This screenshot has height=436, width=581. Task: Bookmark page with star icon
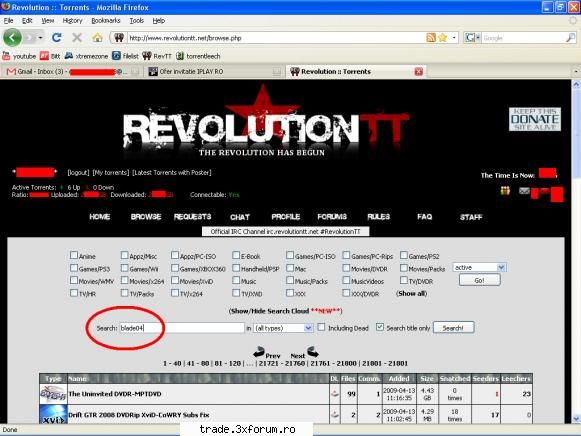[442, 37]
